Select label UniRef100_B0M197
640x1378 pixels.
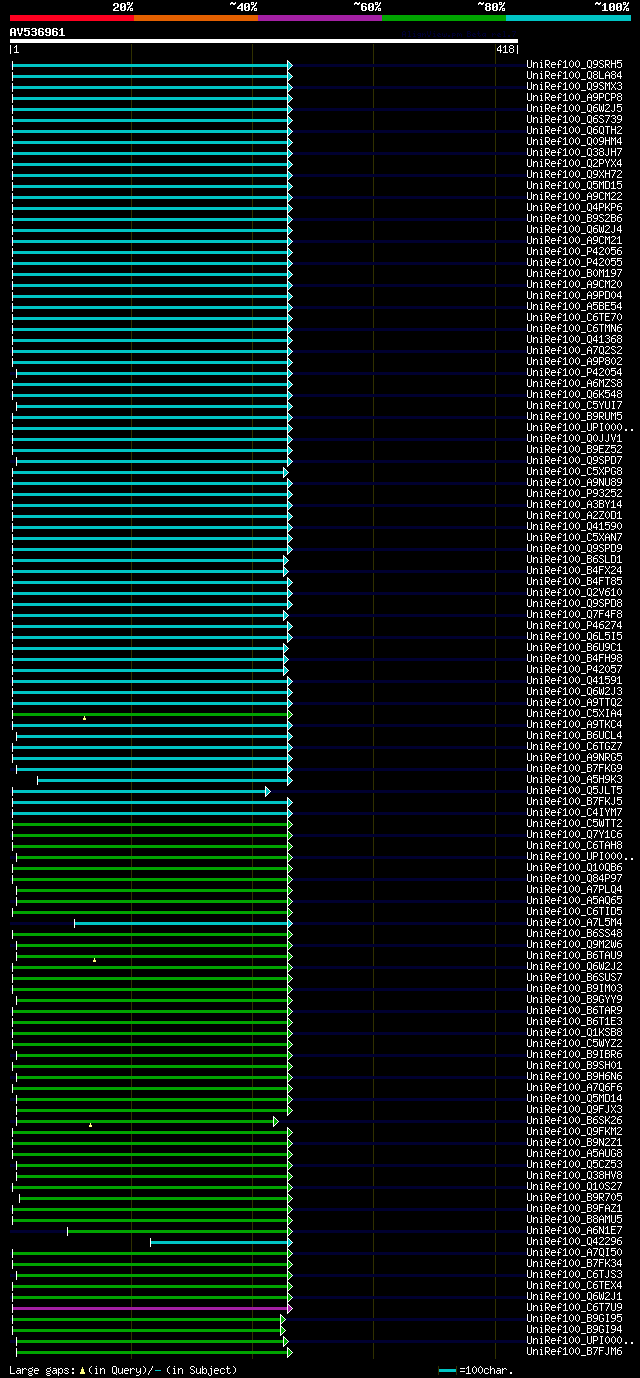point(574,273)
